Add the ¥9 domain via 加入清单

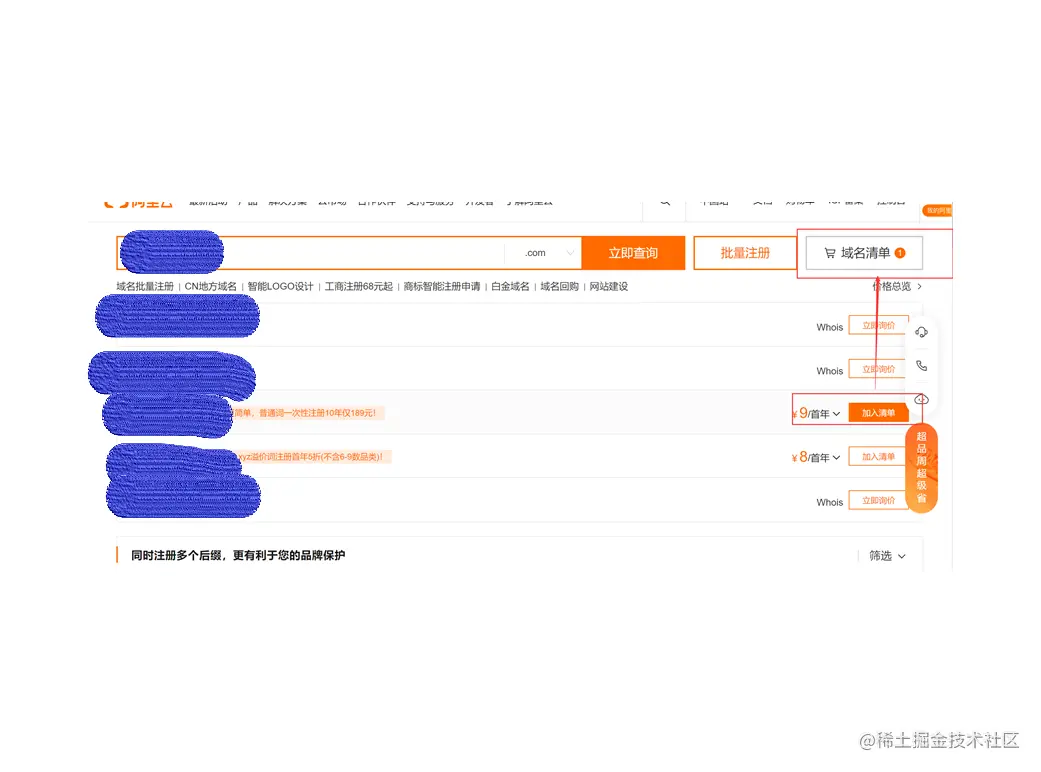coord(877,412)
